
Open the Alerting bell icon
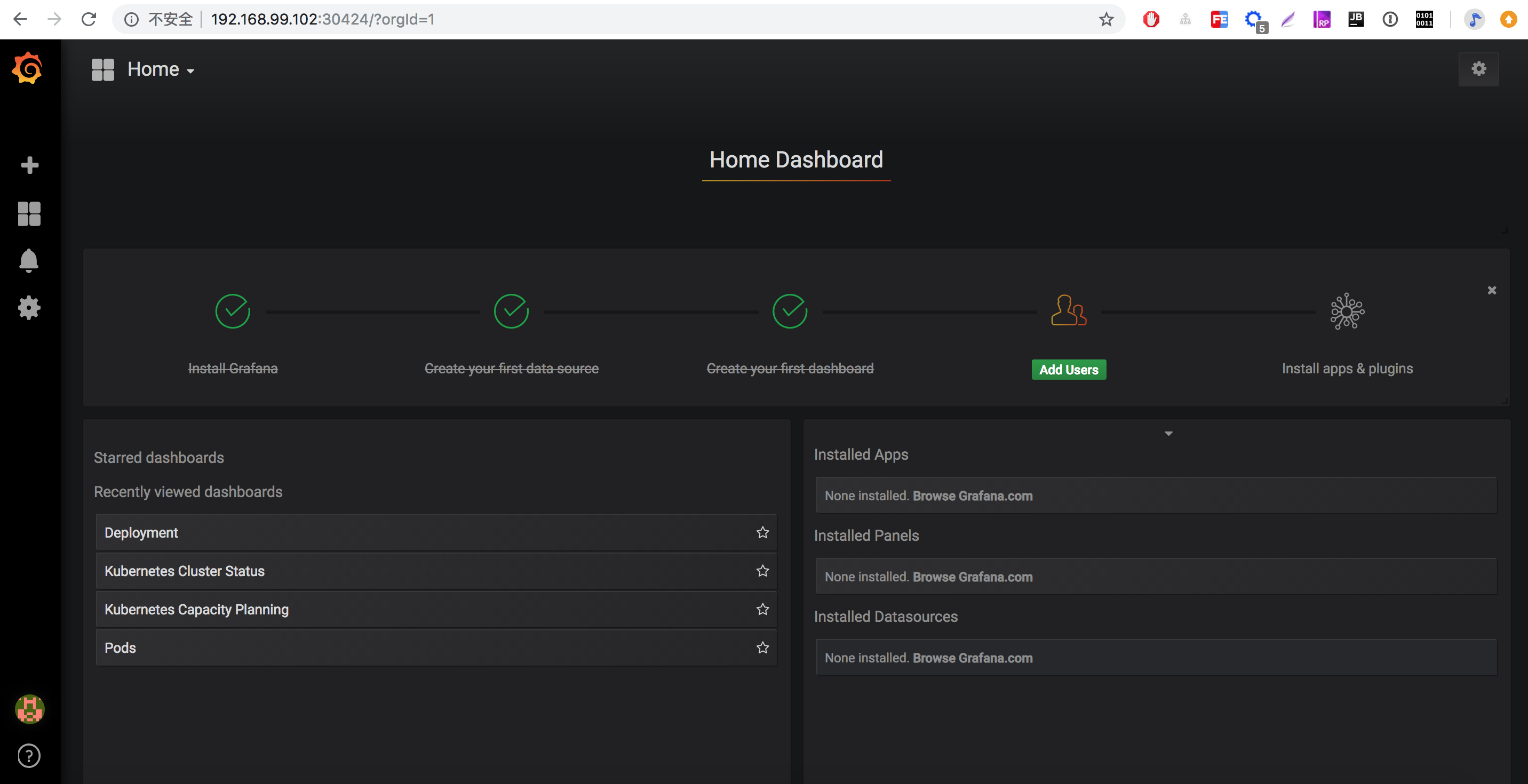pyautogui.click(x=29, y=260)
